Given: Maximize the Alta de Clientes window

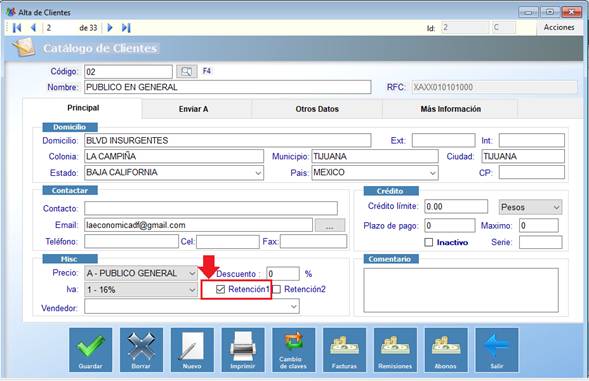Looking at the screenshot, I should click(550, 12).
